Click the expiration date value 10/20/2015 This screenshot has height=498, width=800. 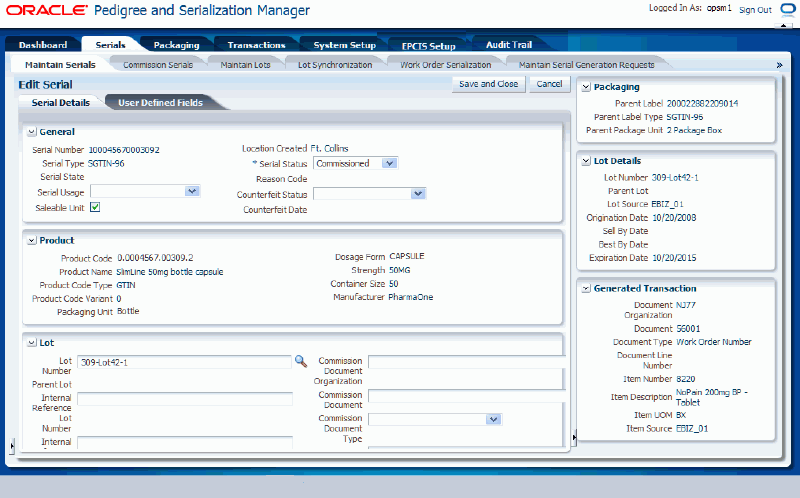674,258
